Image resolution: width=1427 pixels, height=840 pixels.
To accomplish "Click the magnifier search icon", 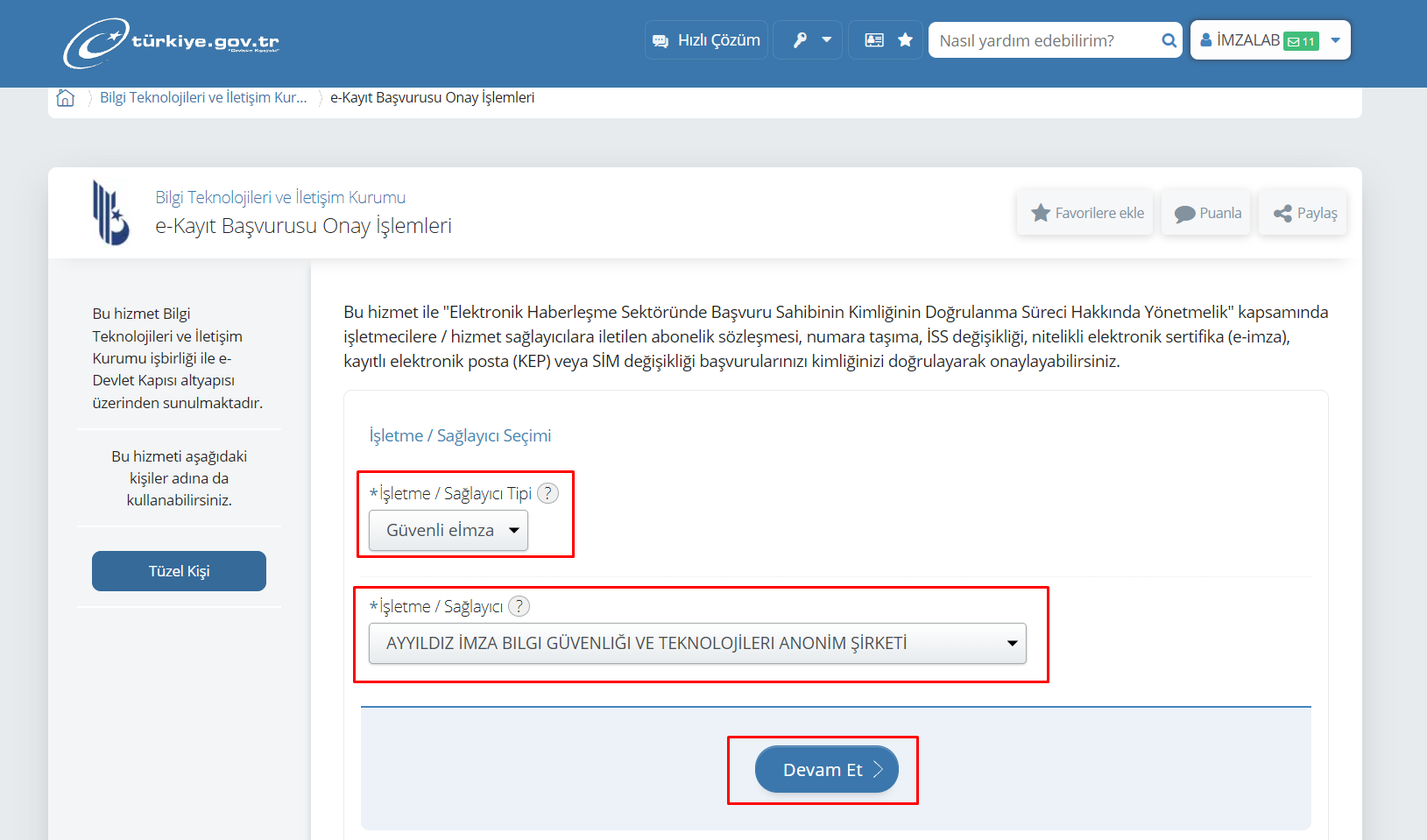I will pyautogui.click(x=1169, y=40).
